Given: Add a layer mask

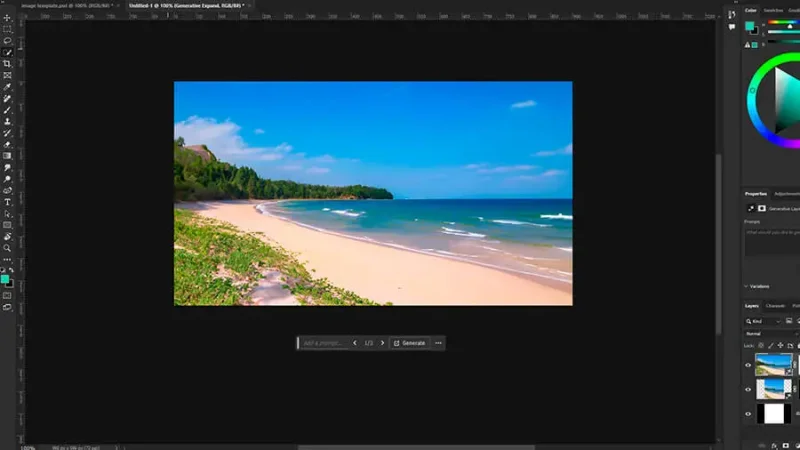Looking at the screenshot, I should click(x=786, y=445).
